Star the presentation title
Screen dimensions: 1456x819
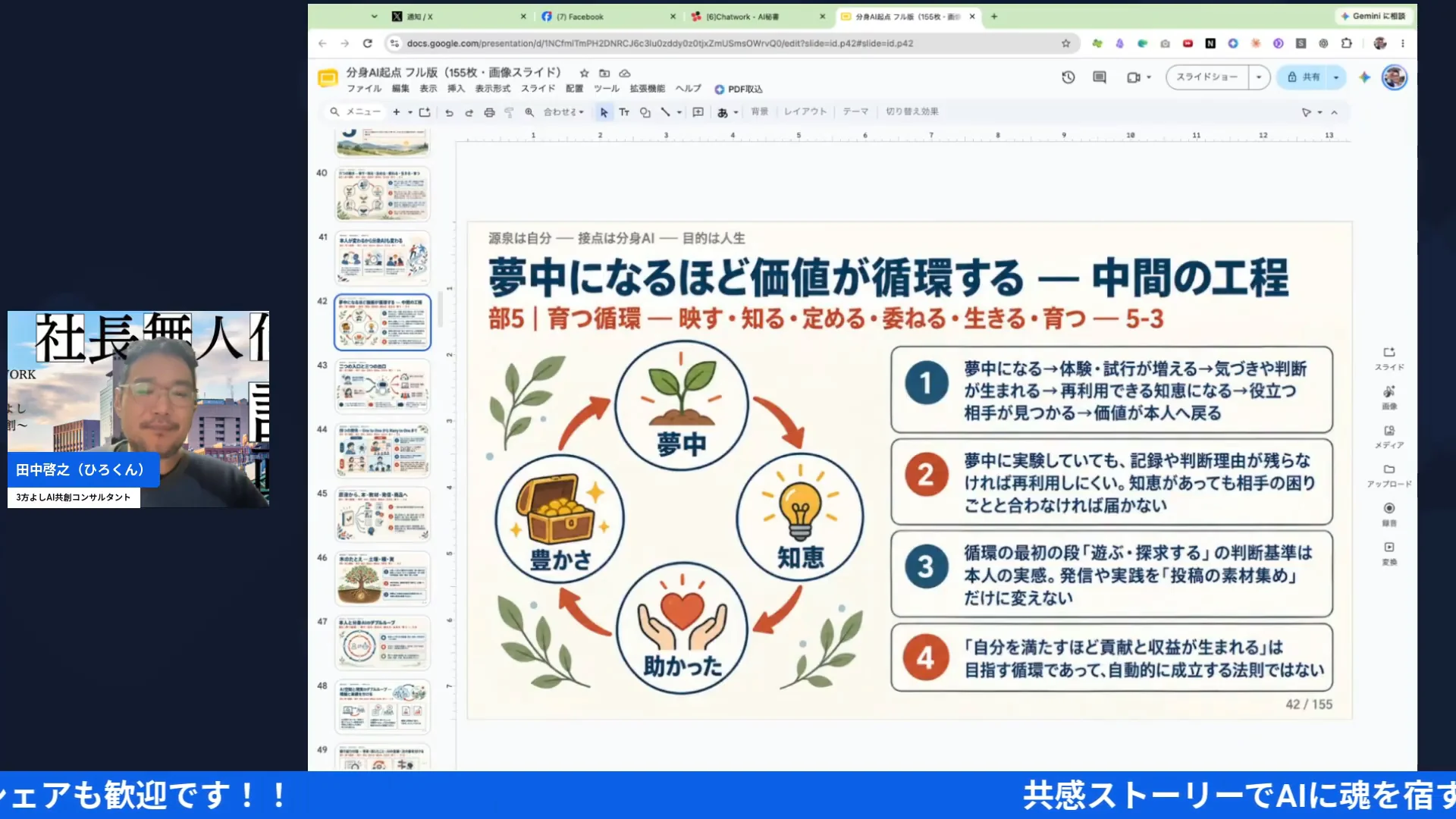pyautogui.click(x=584, y=74)
